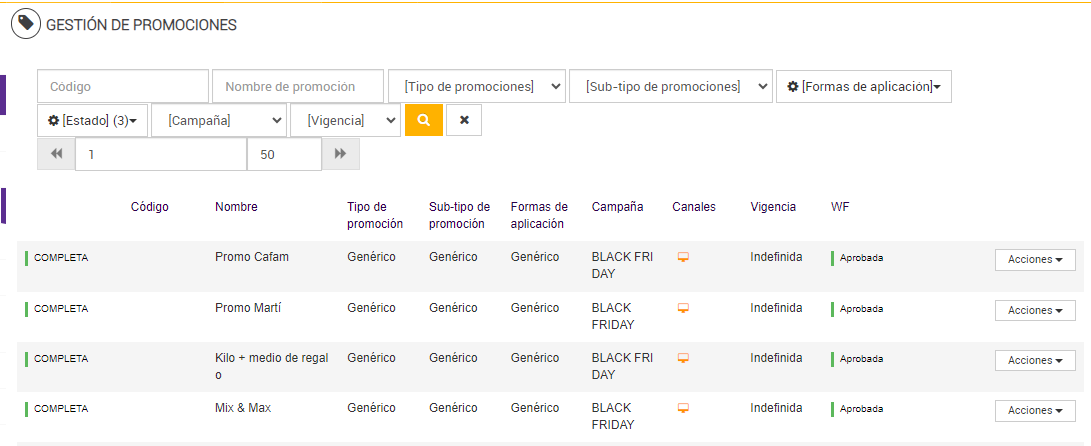Expand the Formas de aplicación filter

[864, 86]
